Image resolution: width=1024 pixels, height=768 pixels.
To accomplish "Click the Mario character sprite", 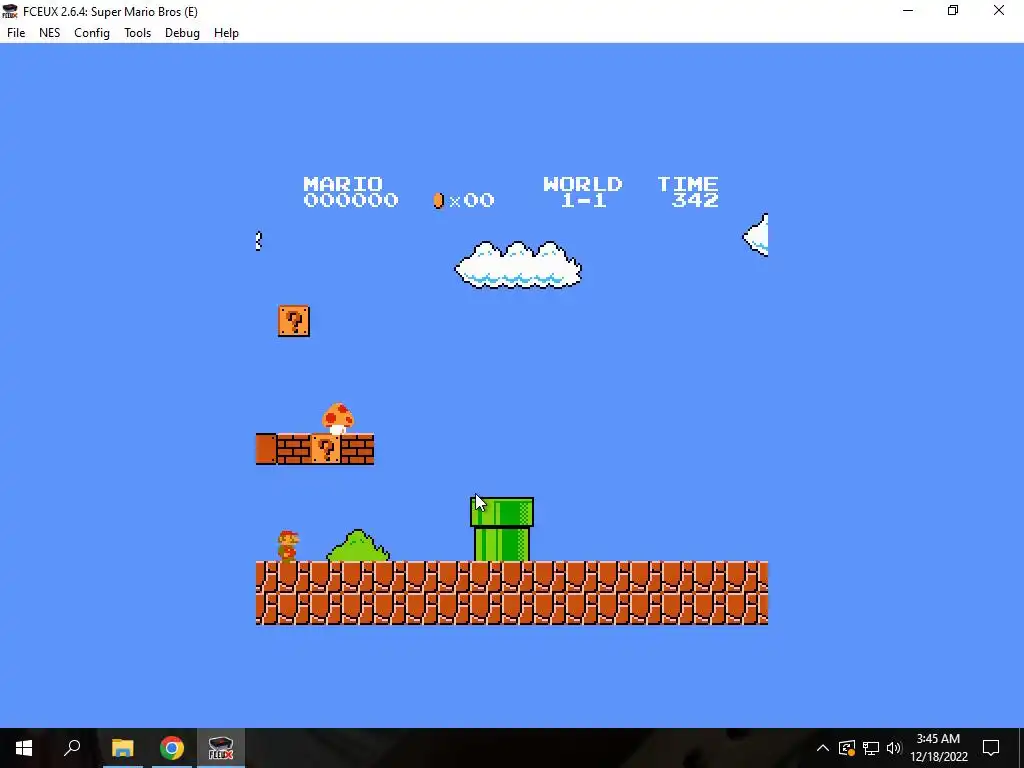I will (x=288, y=546).
